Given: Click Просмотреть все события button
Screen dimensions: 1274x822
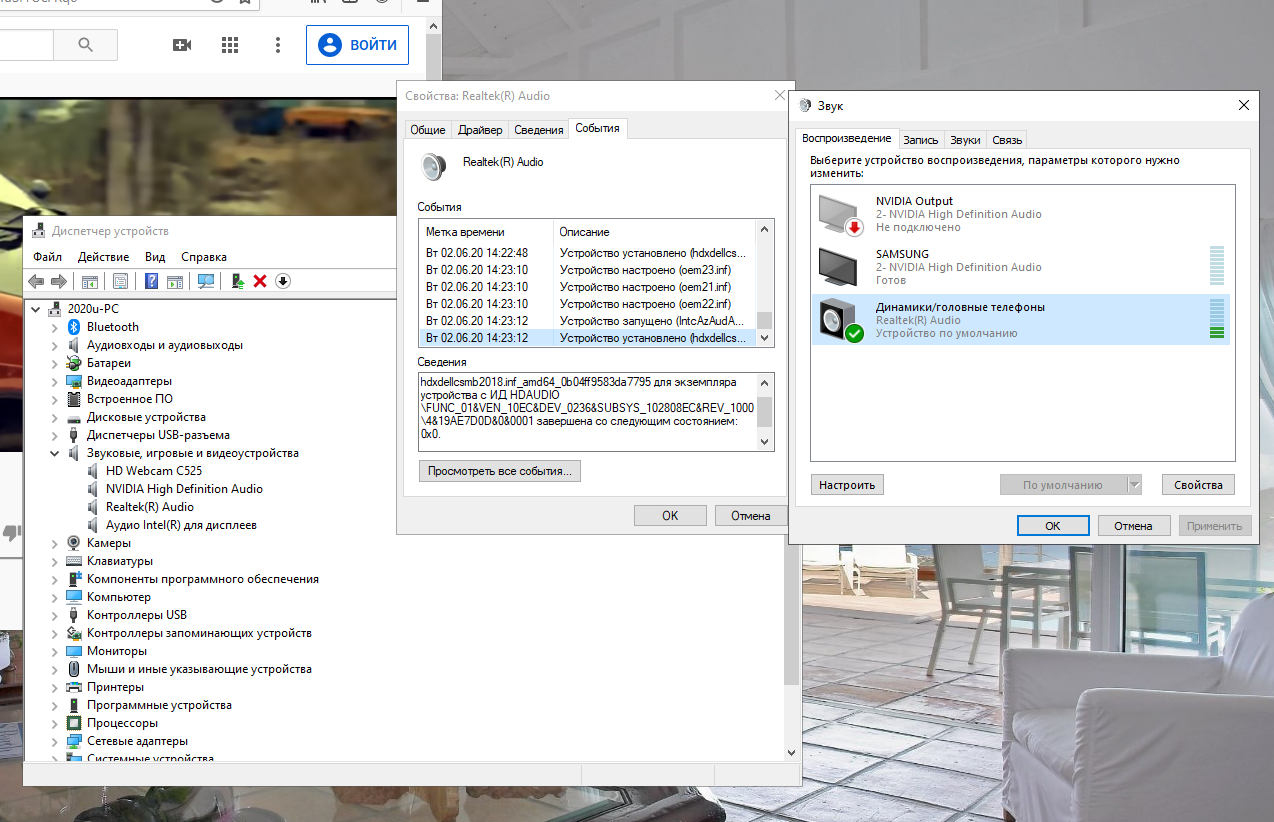Looking at the screenshot, I should tap(500, 471).
